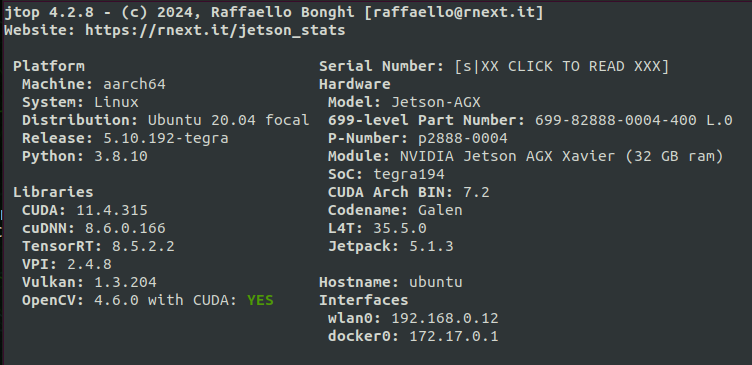752x365 pixels.
Task: Click the Interfaces section header
Action: coord(364,300)
